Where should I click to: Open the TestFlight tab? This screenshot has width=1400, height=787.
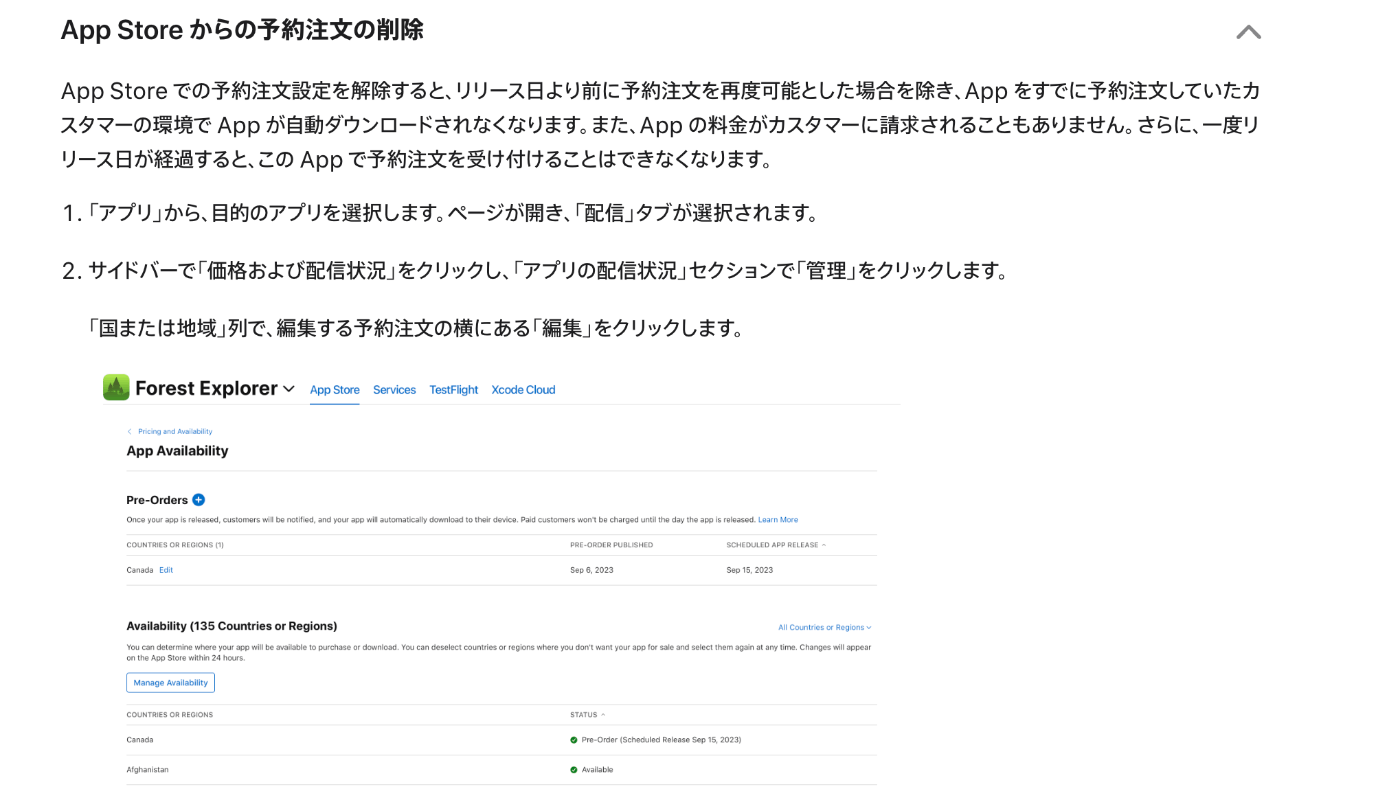tap(454, 390)
